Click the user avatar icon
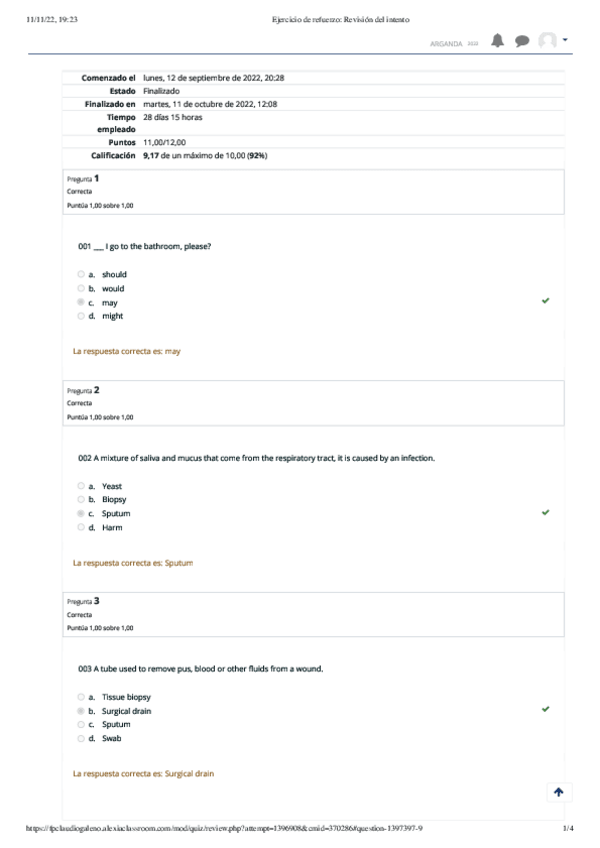The height and width of the screenshot is (848, 600). [x=547, y=41]
